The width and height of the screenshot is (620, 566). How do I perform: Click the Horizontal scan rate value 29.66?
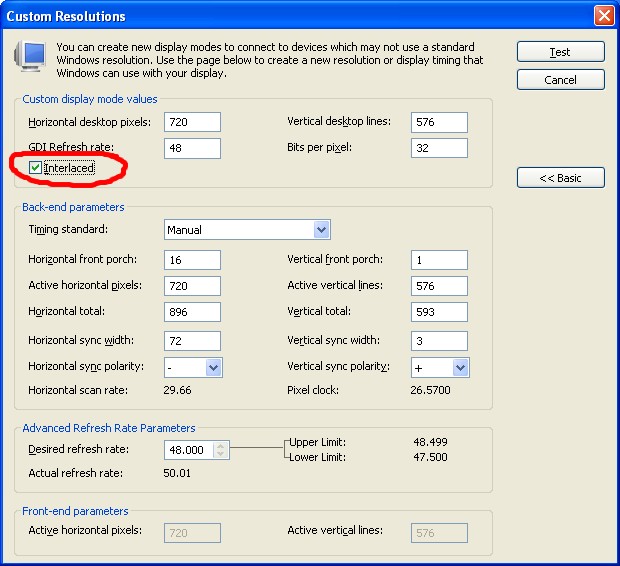[177, 390]
